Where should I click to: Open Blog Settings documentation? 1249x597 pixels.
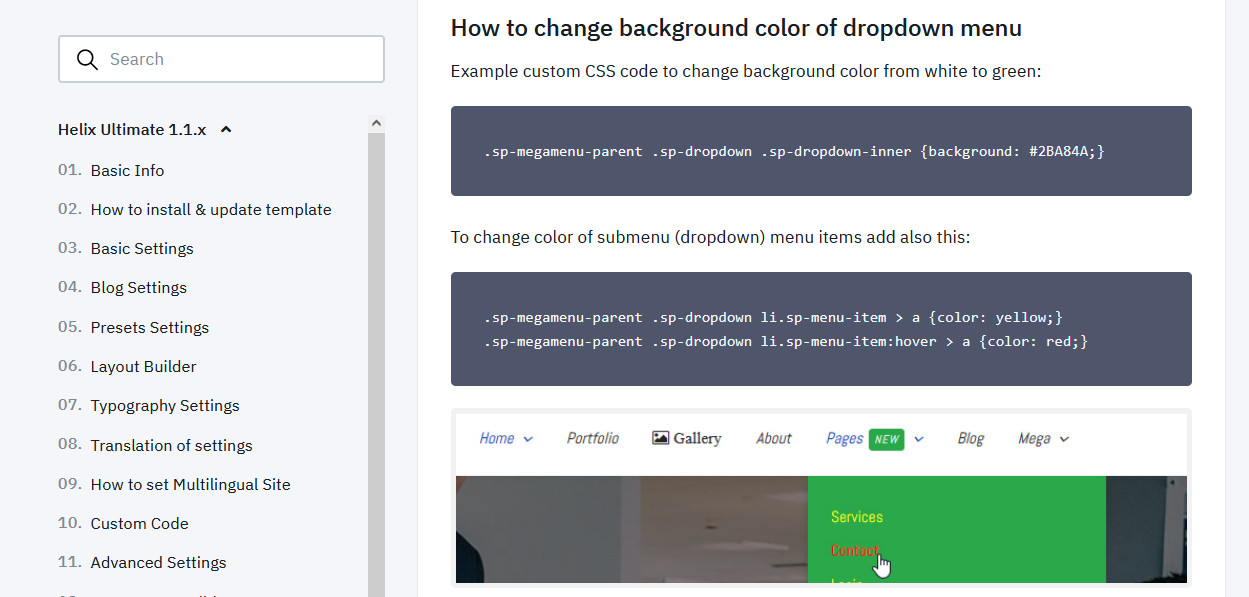(x=139, y=288)
